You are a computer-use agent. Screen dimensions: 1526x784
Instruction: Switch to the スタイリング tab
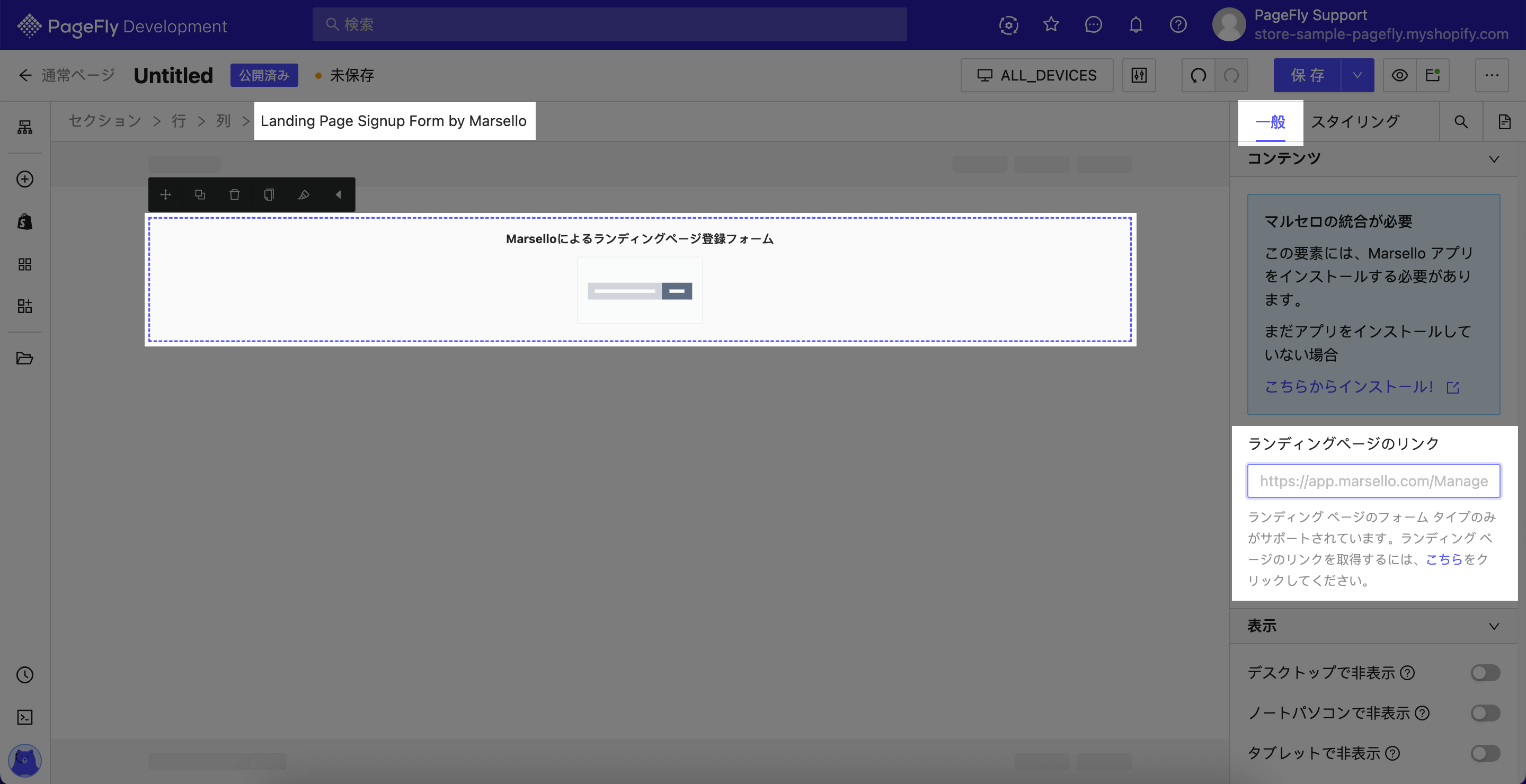point(1355,121)
